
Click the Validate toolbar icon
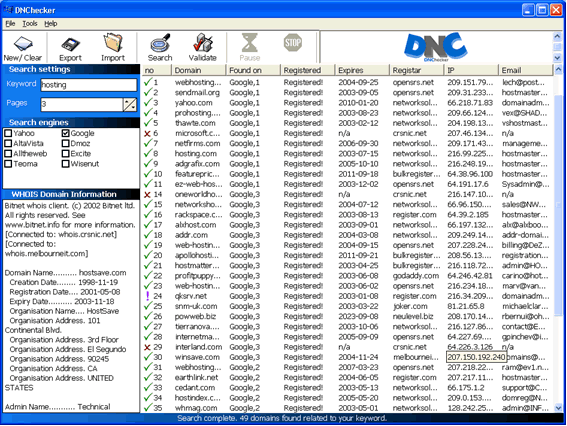[x=202, y=43]
